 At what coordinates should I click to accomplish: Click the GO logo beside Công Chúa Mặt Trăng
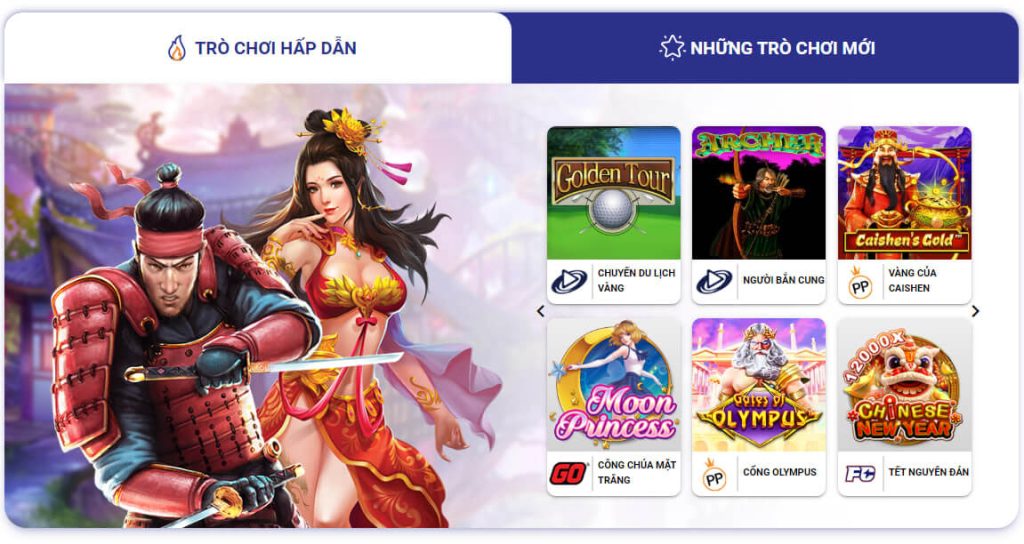pos(569,473)
